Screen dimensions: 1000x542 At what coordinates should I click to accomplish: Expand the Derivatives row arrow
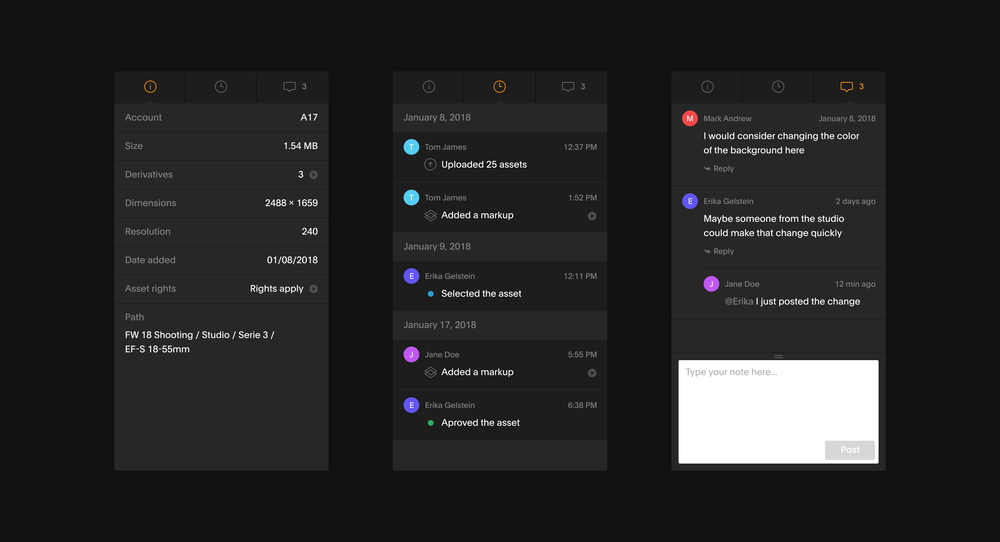coord(314,175)
